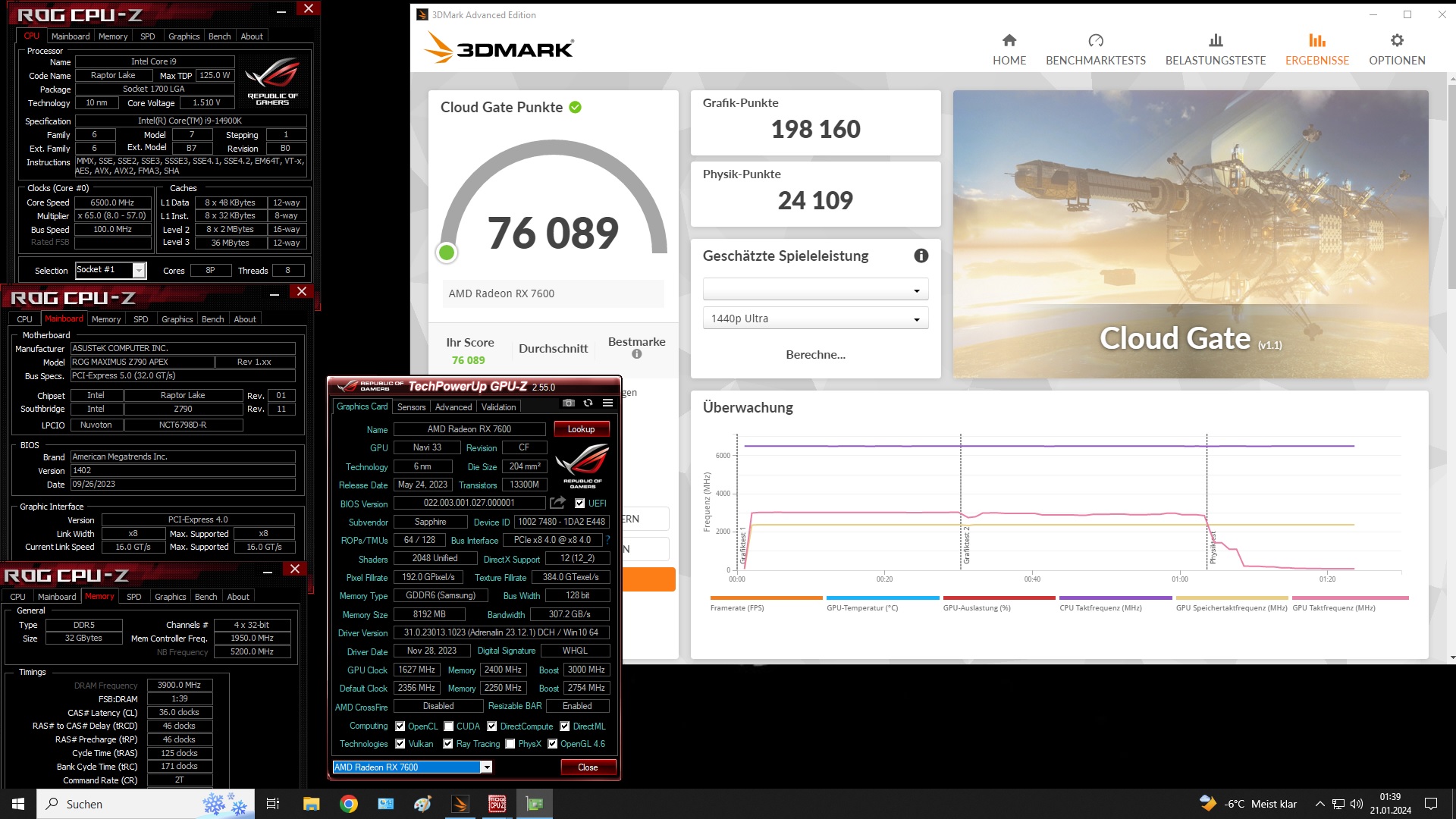Click the Close button in GPU-Z
The width and height of the screenshot is (1456, 819).
click(x=588, y=767)
